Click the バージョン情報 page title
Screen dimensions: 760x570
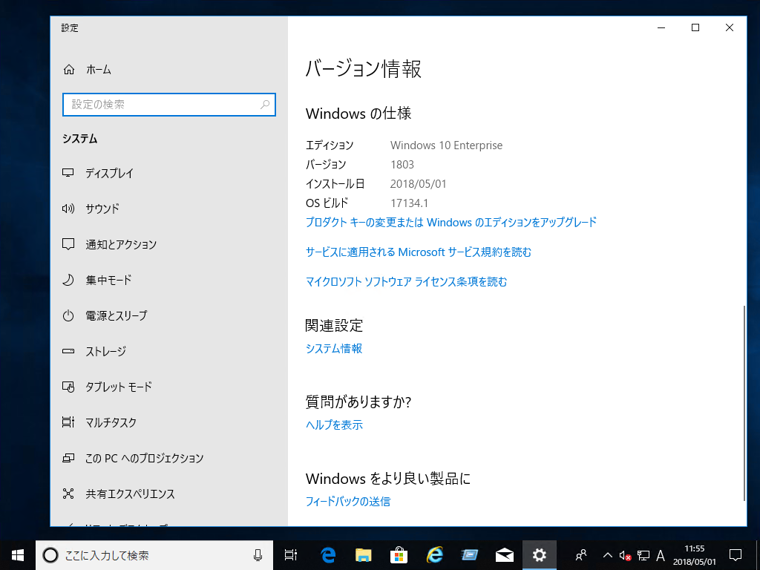tap(364, 69)
